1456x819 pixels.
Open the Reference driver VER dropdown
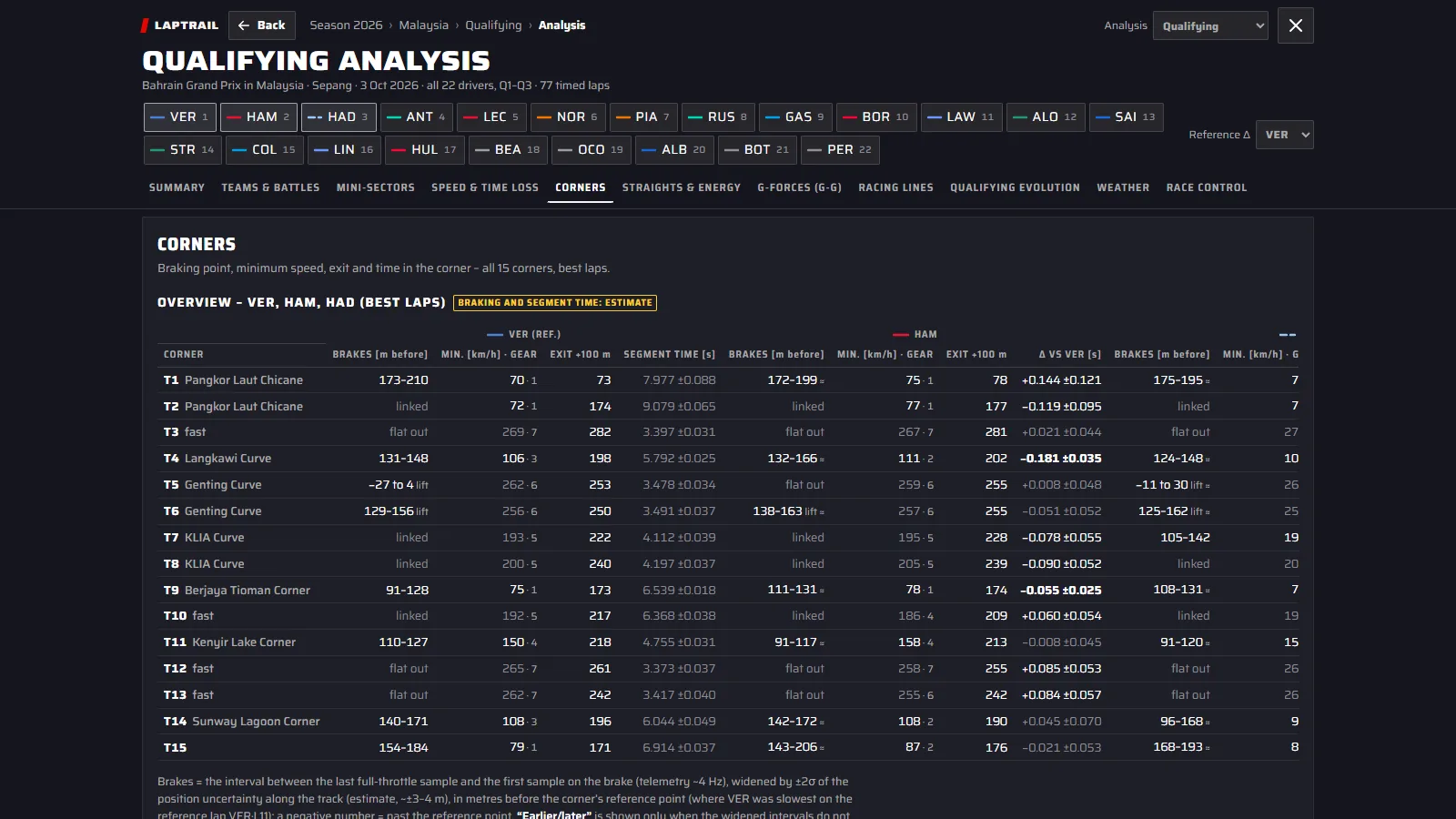tap(1284, 135)
